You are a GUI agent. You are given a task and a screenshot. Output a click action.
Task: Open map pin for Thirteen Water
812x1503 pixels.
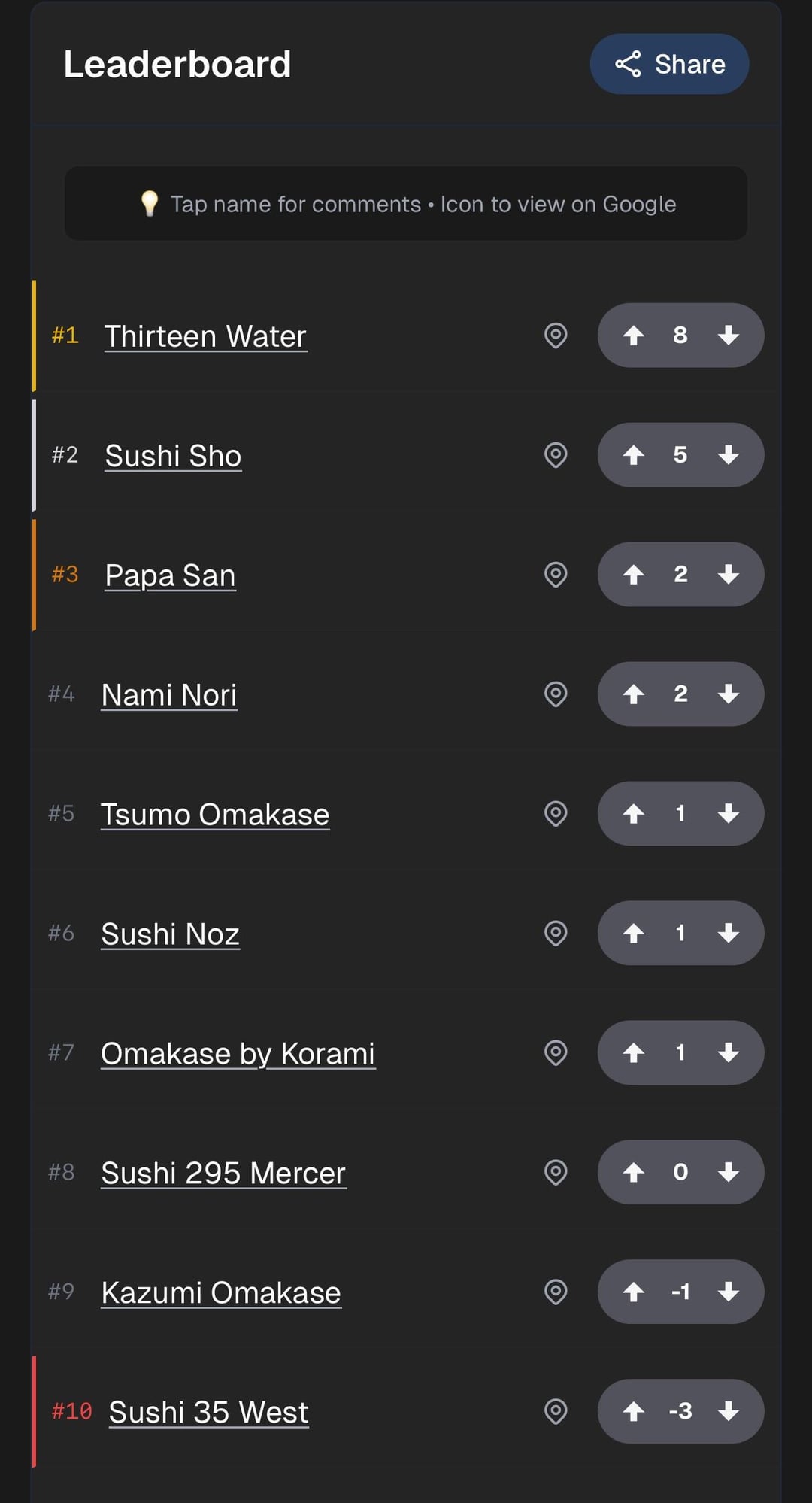click(556, 336)
